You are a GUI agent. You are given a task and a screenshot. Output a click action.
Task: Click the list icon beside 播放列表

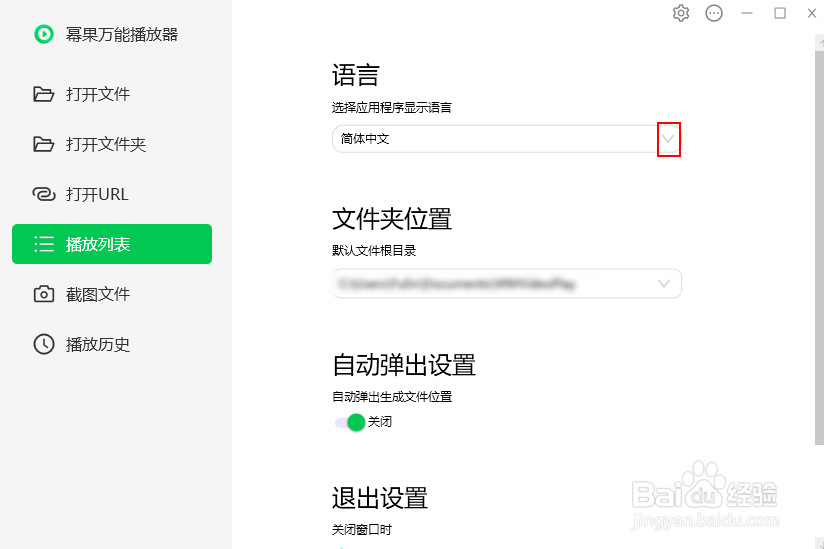44,244
